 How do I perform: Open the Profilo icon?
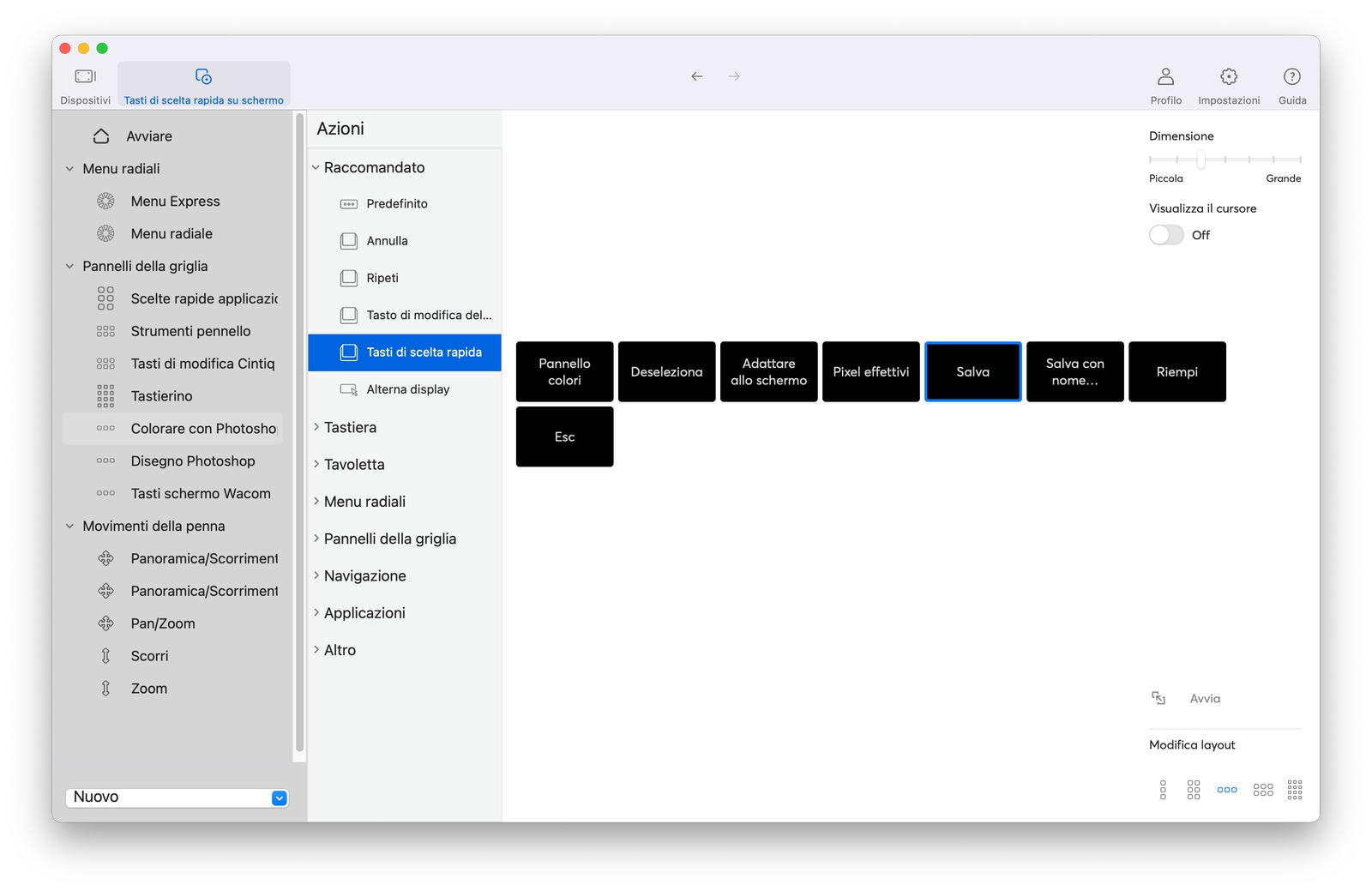pyautogui.click(x=1165, y=76)
